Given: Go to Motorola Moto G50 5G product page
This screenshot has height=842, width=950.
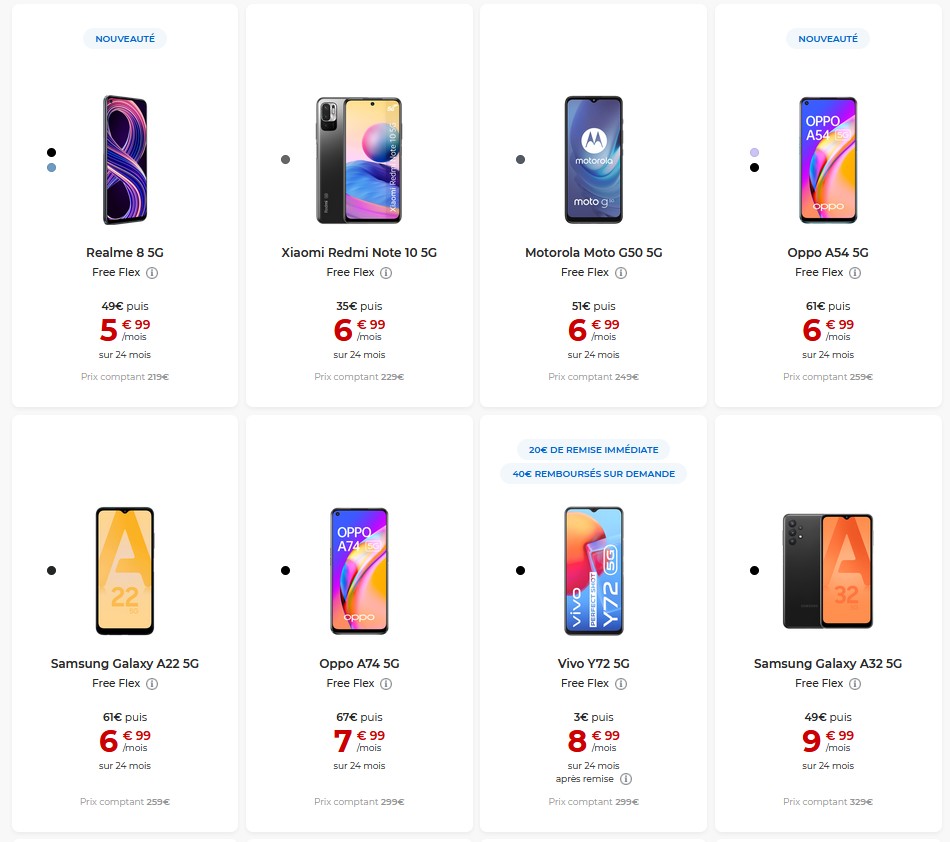Looking at the screenshot, I should [x=593, y=253].
